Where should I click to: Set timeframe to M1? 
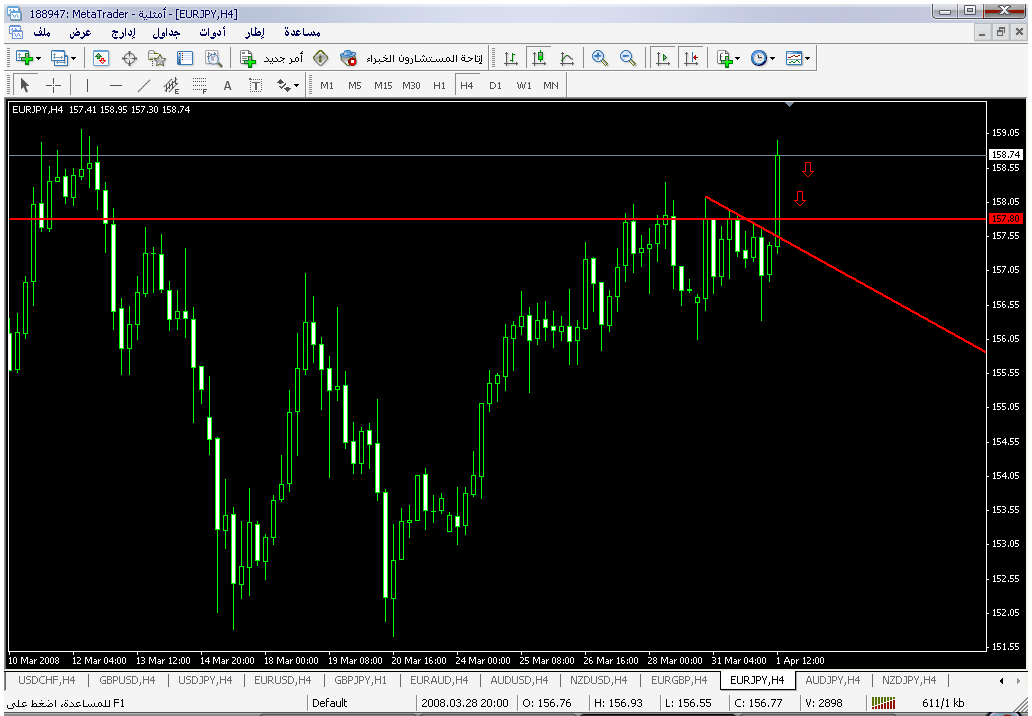click(x=327, y=86)
